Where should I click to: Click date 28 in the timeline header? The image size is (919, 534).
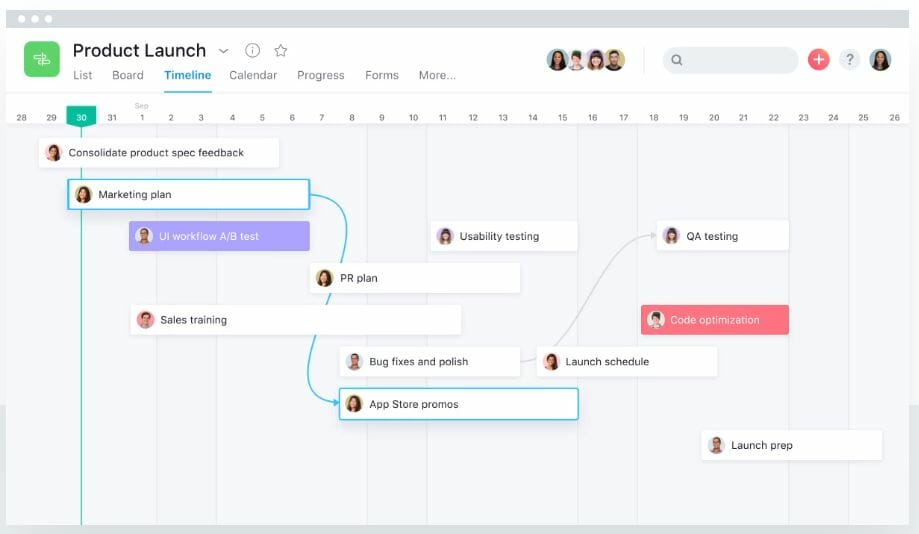coord(22,118)
